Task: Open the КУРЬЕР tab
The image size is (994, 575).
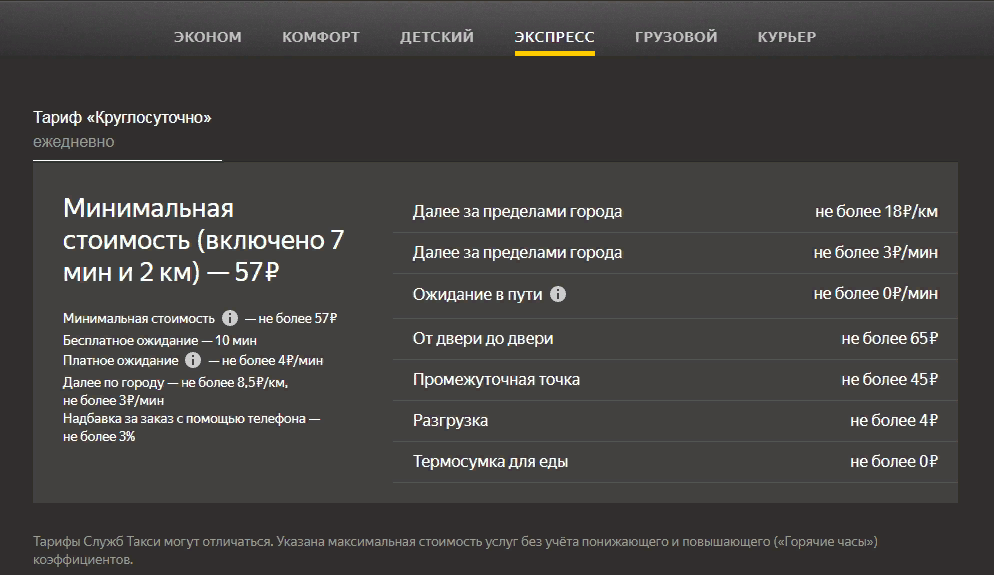Action: (x=786, y=37)
